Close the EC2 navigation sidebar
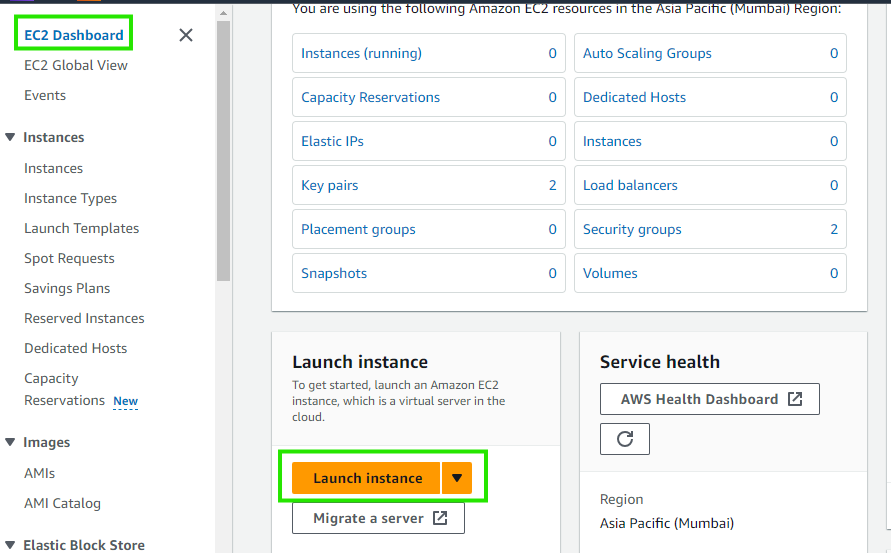 coord(186,35)
